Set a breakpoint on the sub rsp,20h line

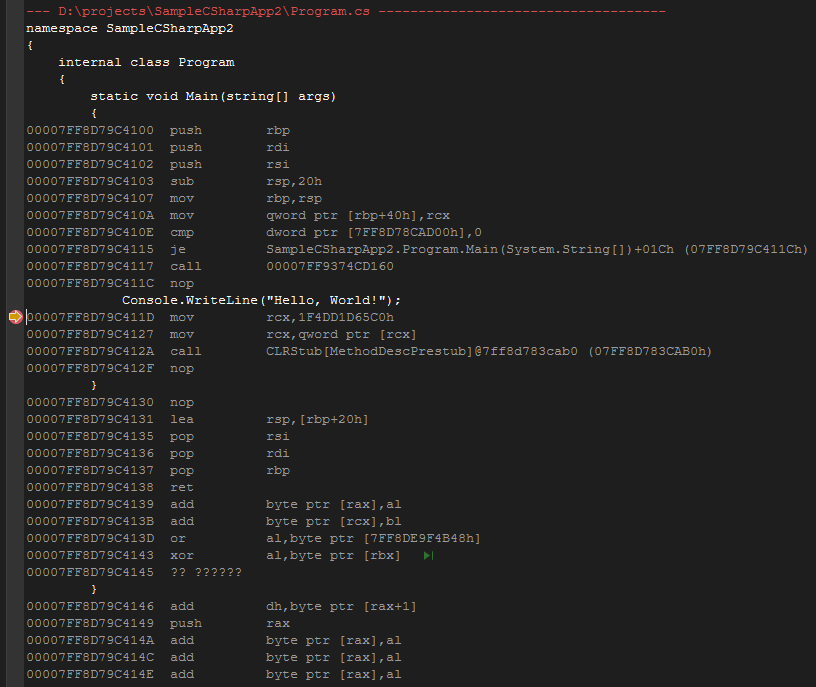tap(14, 181)
